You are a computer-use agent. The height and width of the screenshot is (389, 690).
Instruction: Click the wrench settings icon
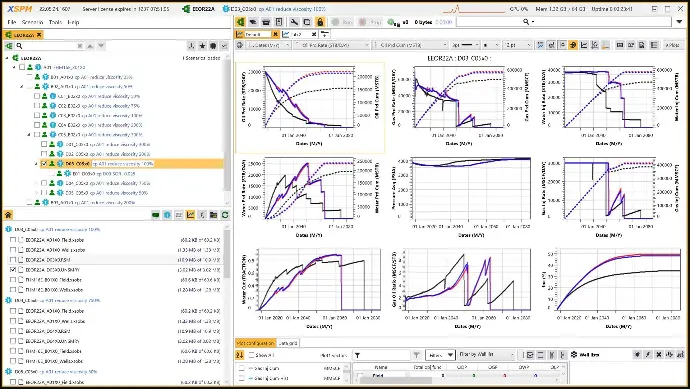coord(294,22)
